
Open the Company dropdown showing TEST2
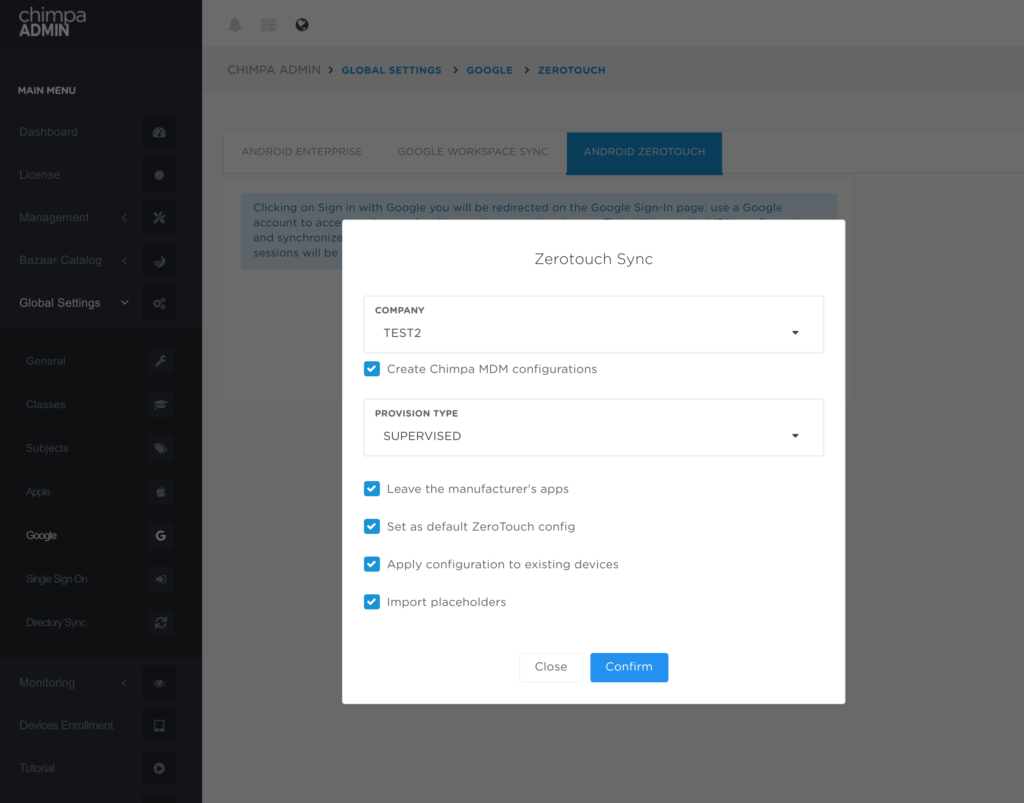click(x=594, y=324)
